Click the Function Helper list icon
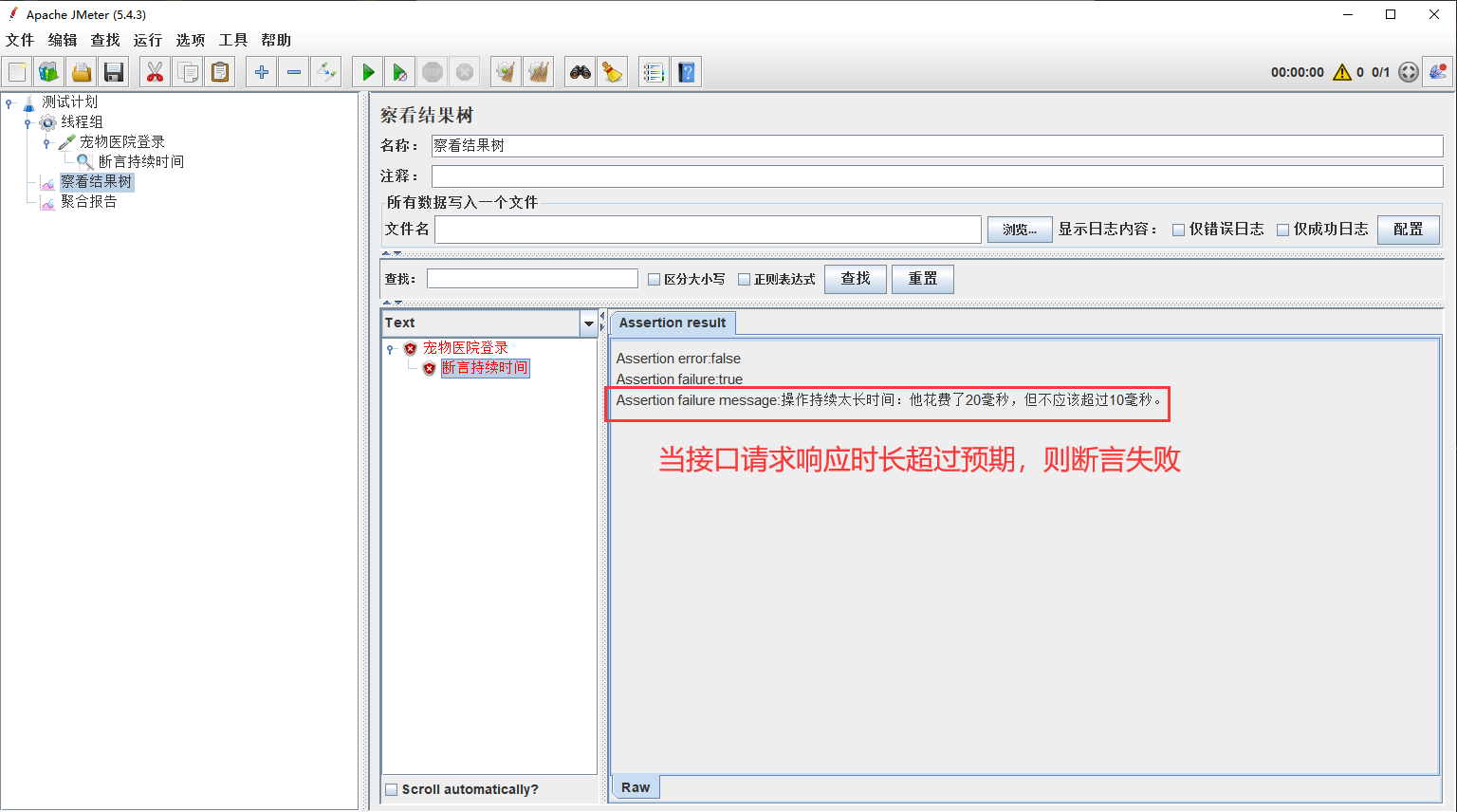Viewport: 1457px width, 812px height. (x=654, y=72)
